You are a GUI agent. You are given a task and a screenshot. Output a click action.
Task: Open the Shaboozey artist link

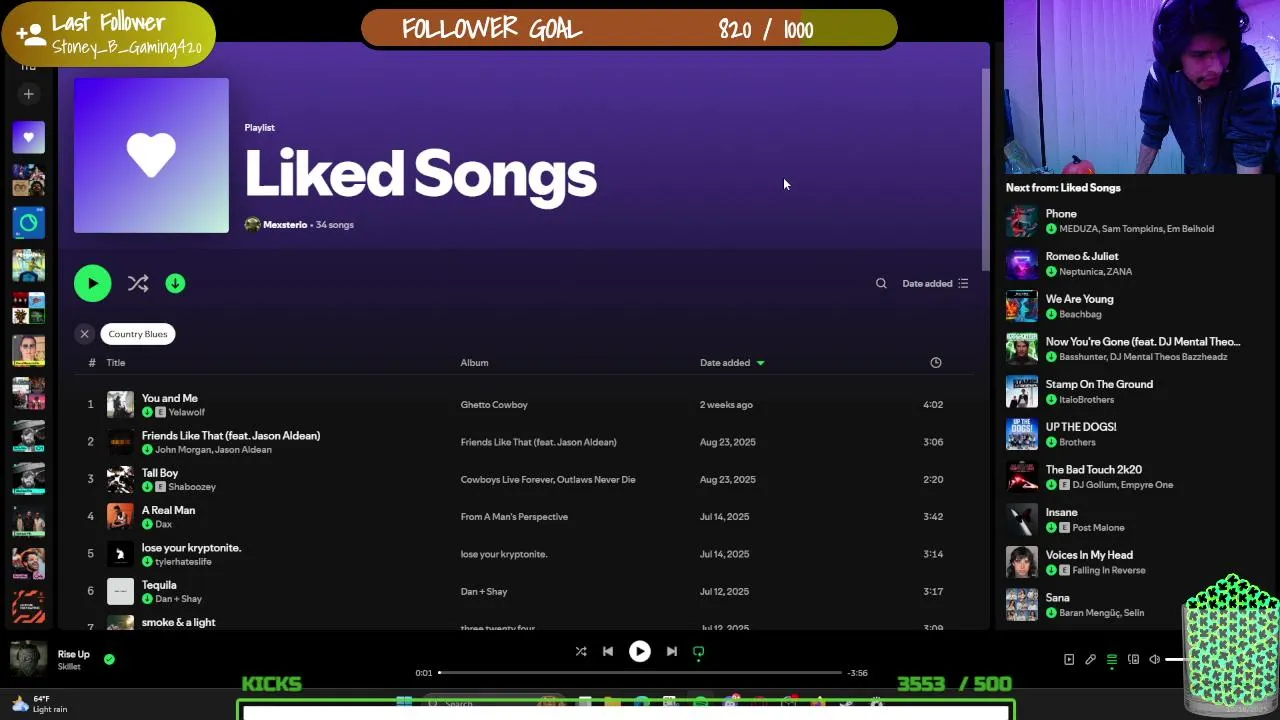point(192,487)
